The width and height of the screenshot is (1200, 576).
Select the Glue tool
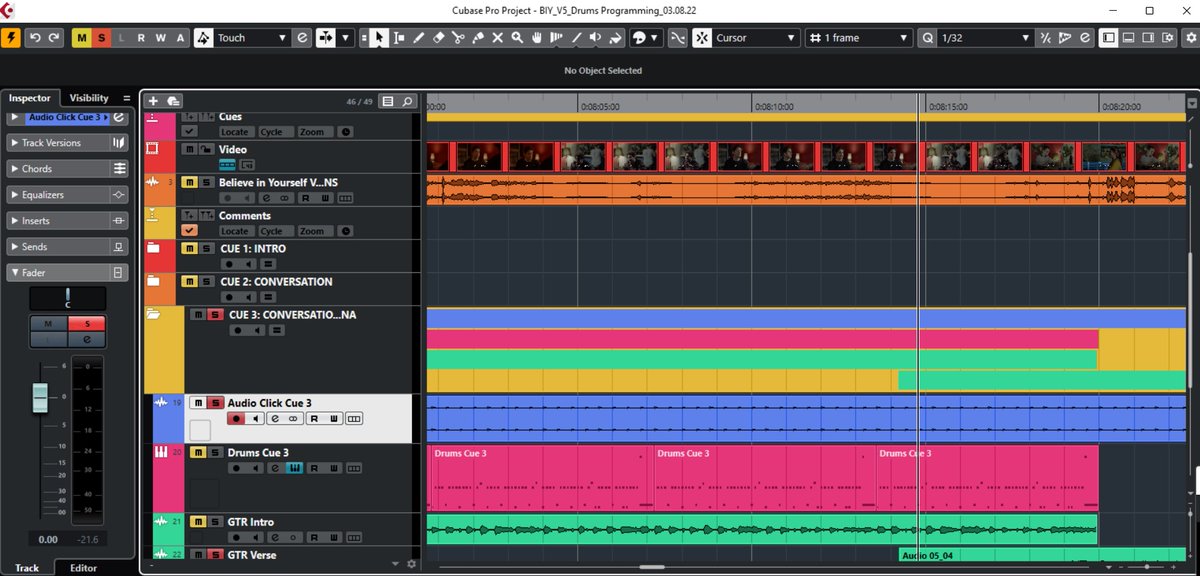[478, 37]
